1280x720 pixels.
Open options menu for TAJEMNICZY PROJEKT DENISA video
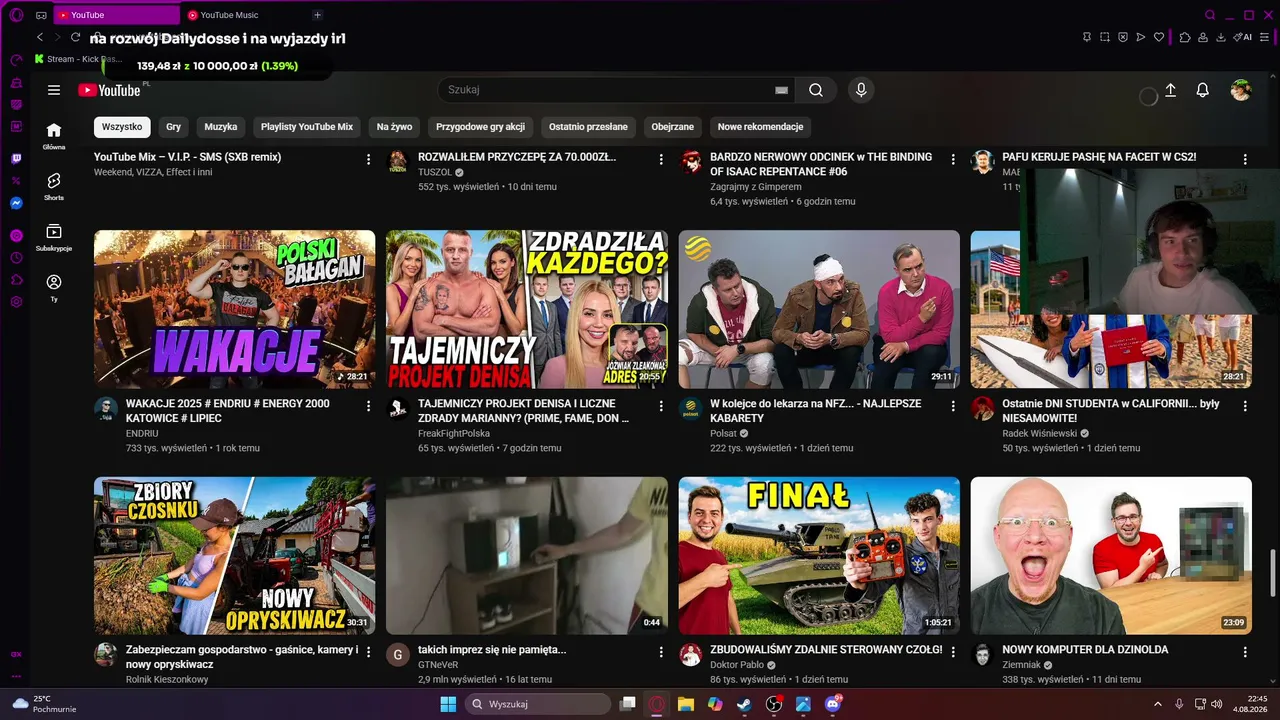tap(661, 406)
